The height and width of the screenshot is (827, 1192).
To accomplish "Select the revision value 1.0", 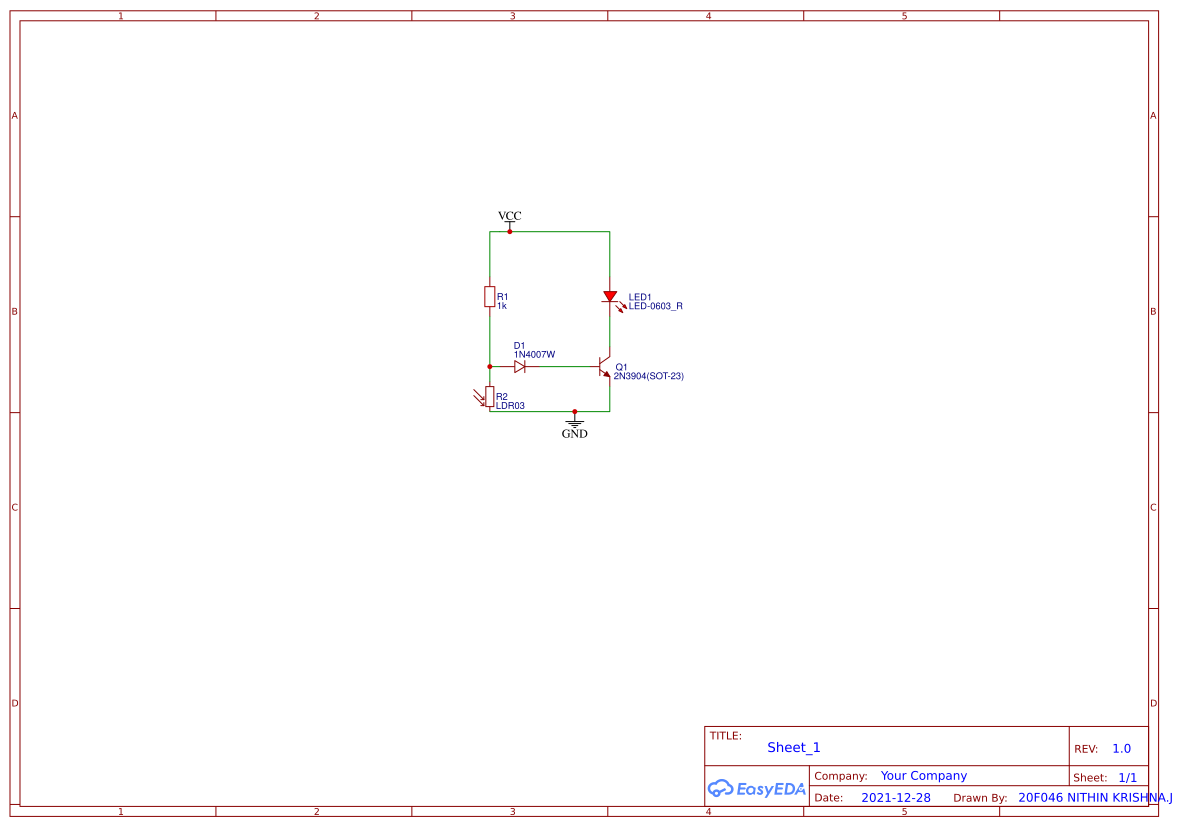I will coord(1122,747).
